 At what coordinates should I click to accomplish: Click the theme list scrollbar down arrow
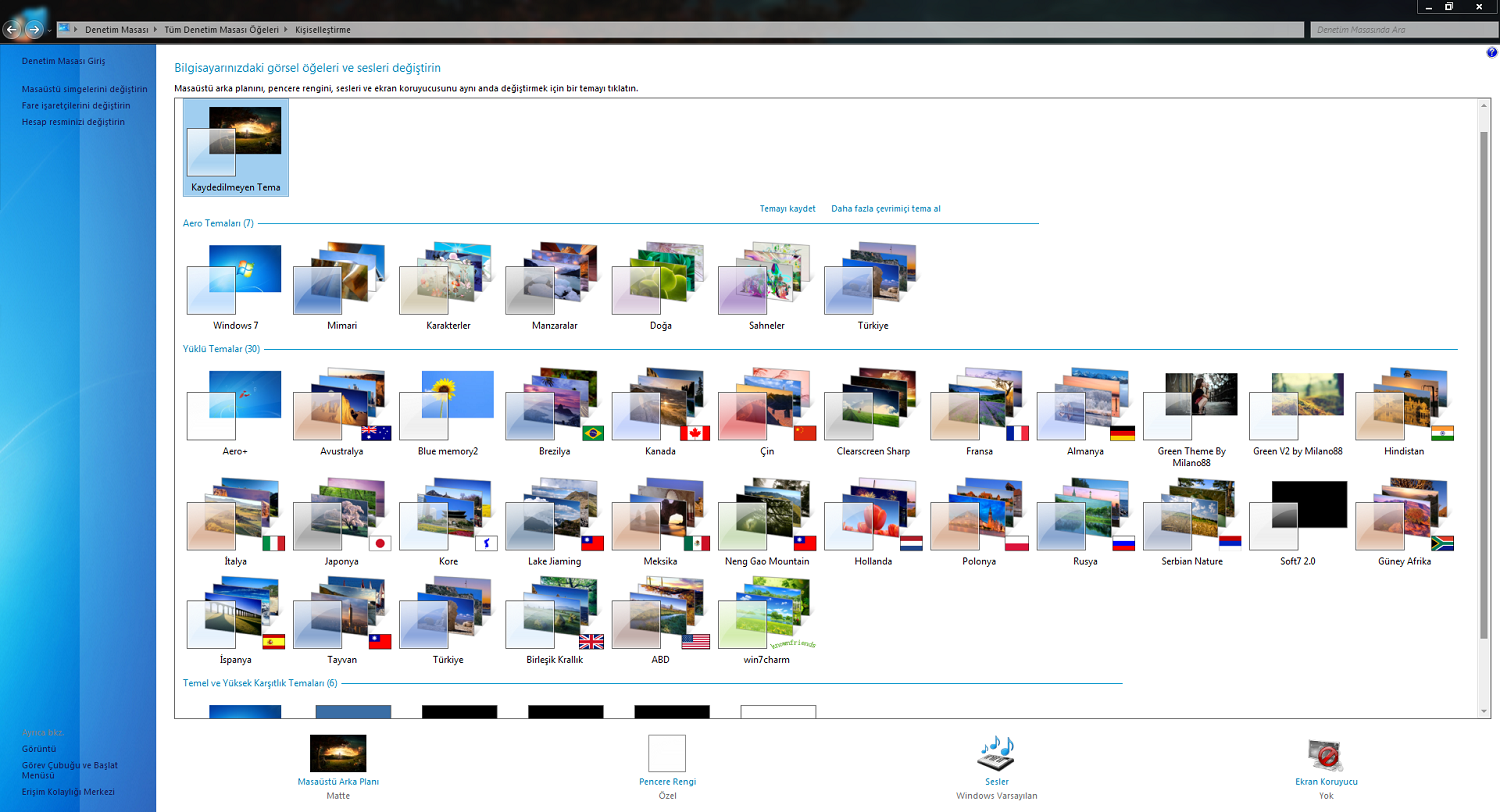1484,710
